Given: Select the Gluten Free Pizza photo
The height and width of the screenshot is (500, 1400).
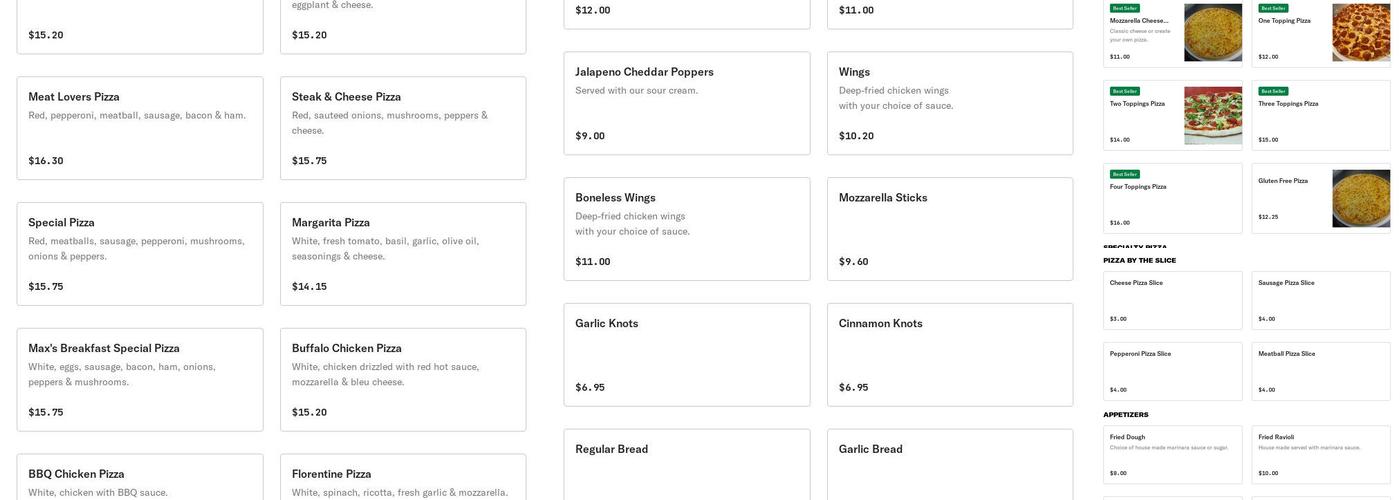Looking at the screenshot, I should tap(1361, 199).
